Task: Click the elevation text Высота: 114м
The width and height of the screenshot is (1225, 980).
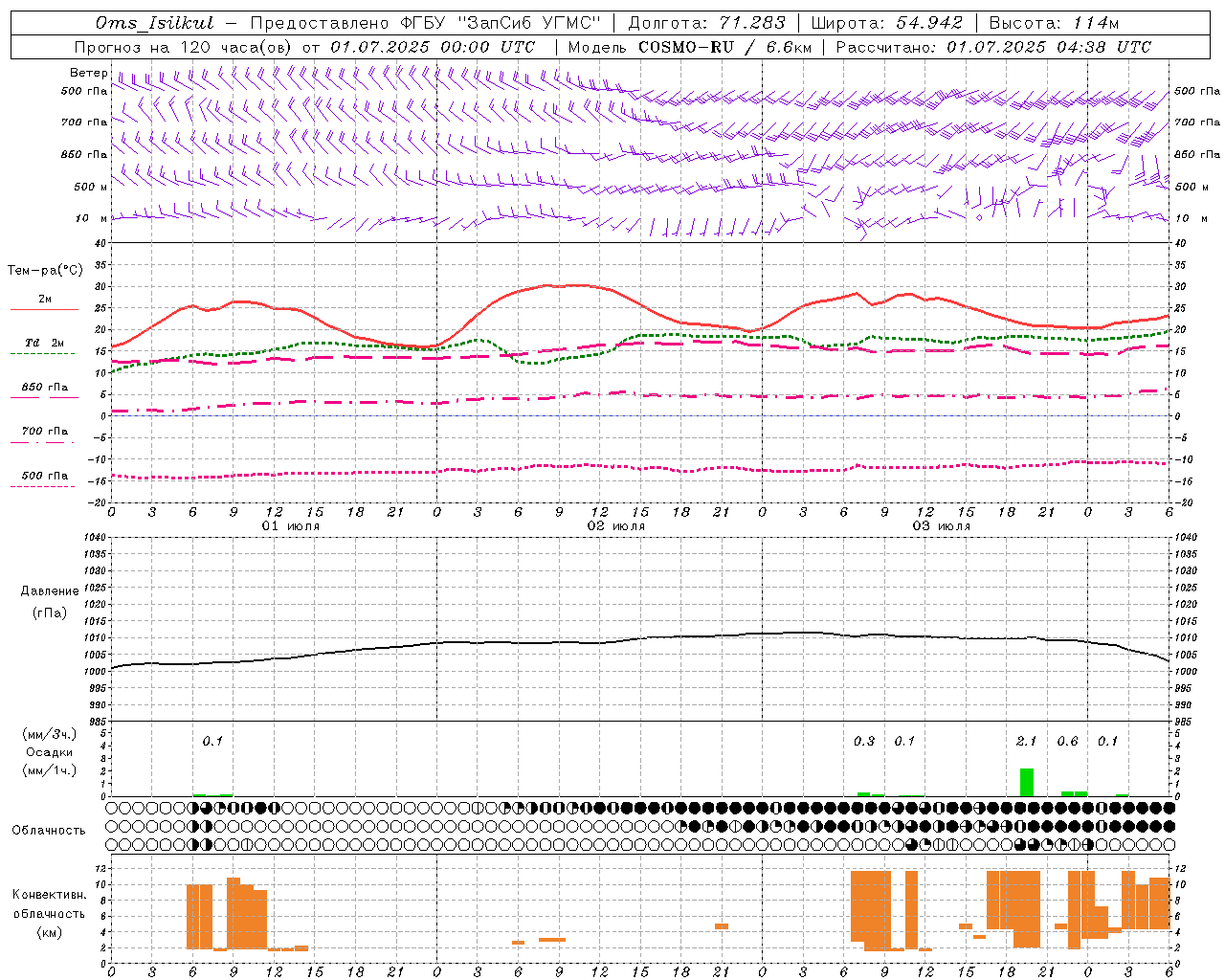Action: pos(1054,23)
